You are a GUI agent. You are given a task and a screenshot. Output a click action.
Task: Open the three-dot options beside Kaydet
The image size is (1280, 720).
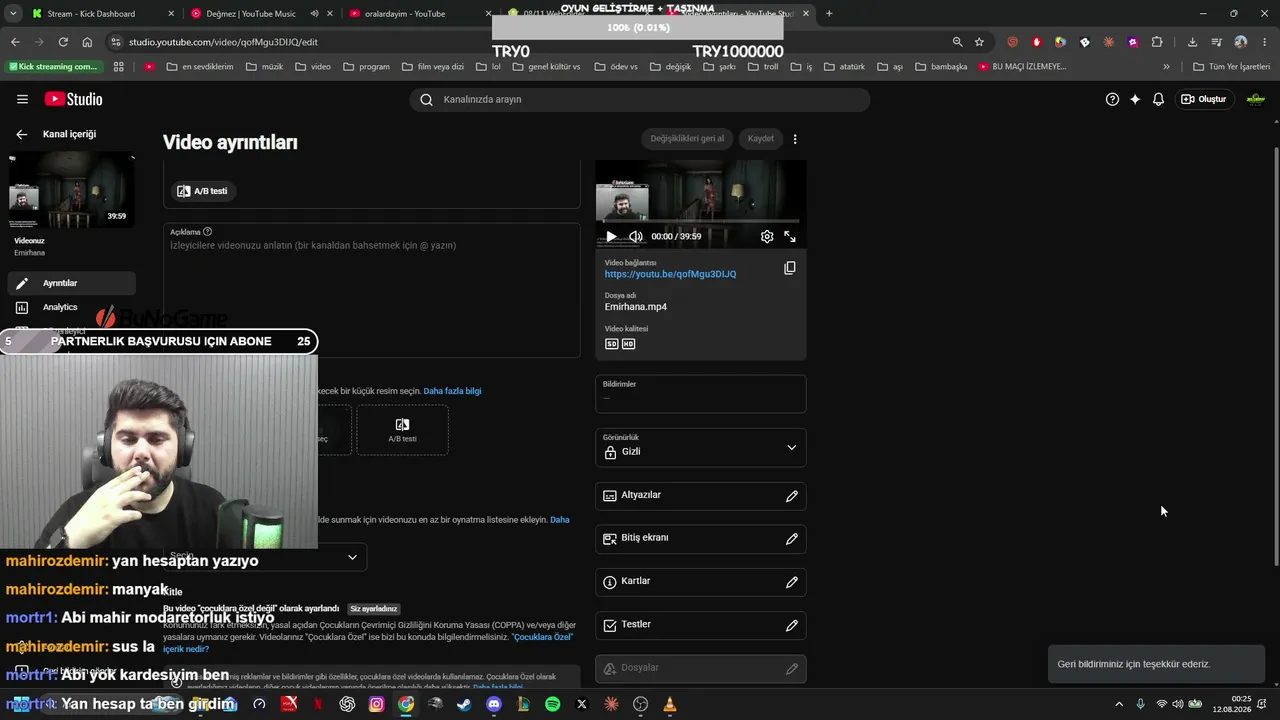click(x=795, y=139)
